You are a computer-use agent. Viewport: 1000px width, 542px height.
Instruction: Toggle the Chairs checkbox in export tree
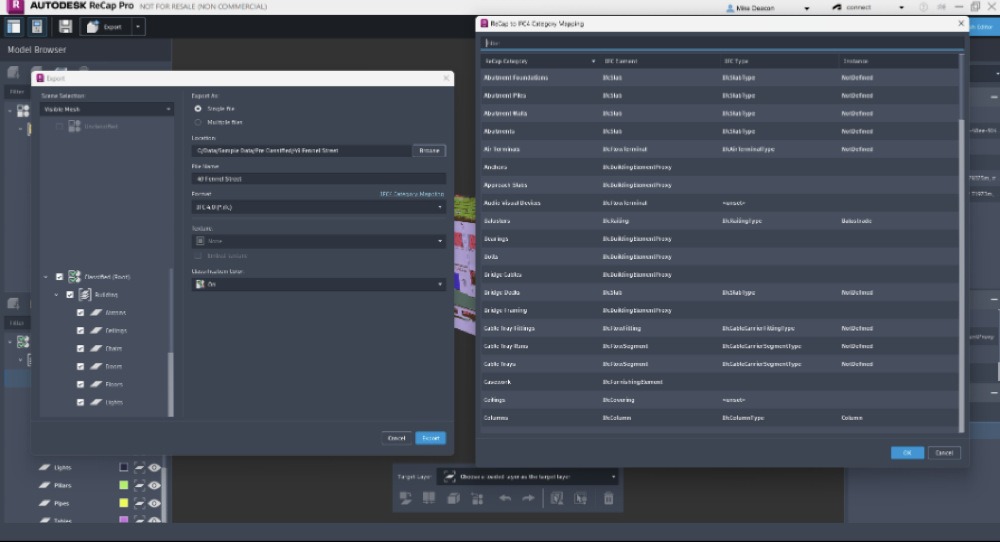coord(80,349)
